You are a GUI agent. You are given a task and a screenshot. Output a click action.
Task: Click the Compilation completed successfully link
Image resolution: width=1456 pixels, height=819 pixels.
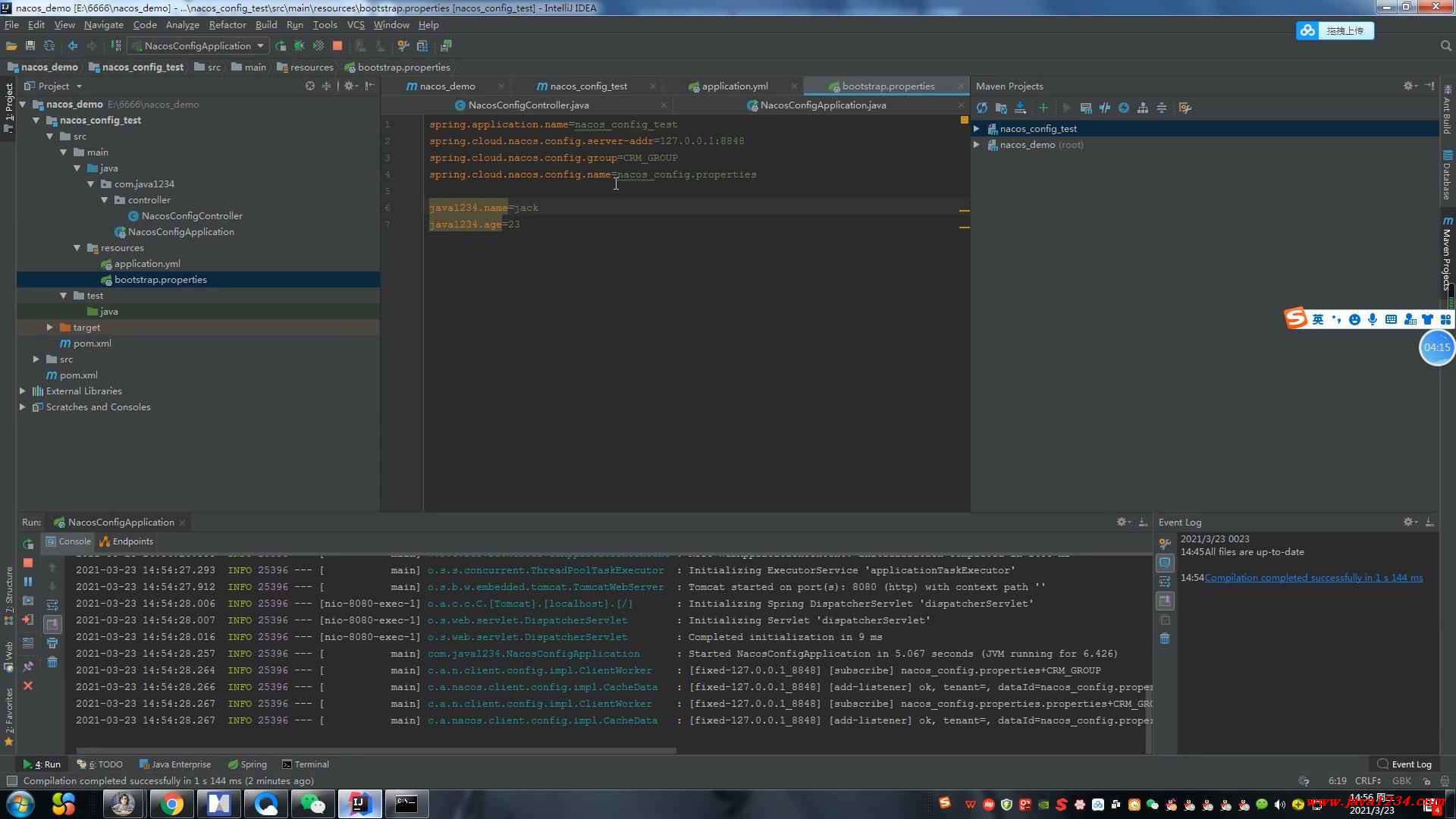tap(1313, 578)
